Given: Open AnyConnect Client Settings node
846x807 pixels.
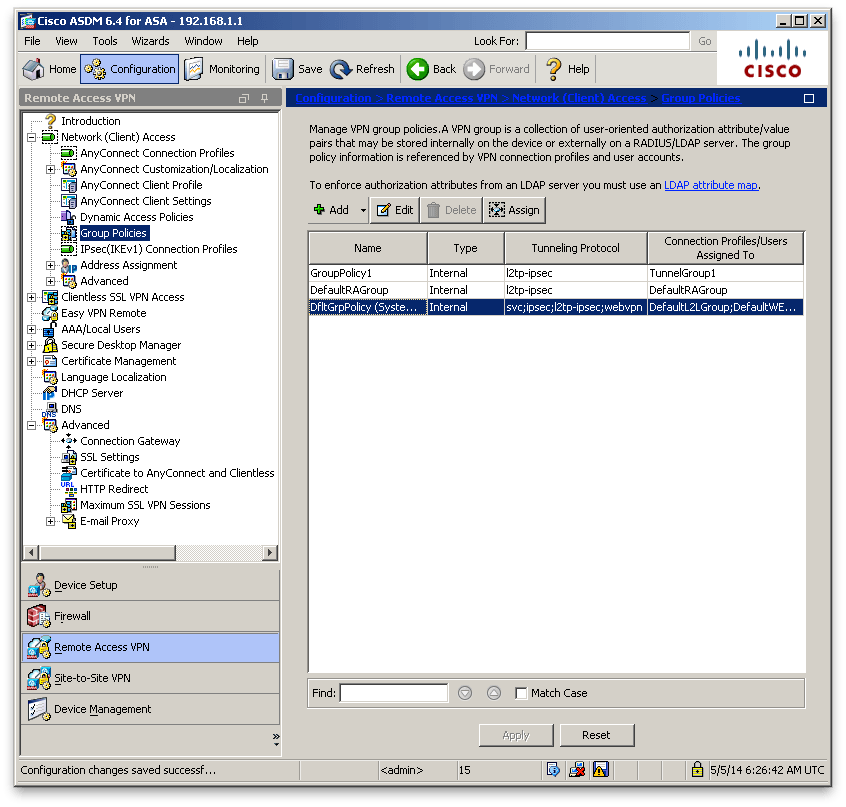Looking at the screenshot, I should click(146, 201).
